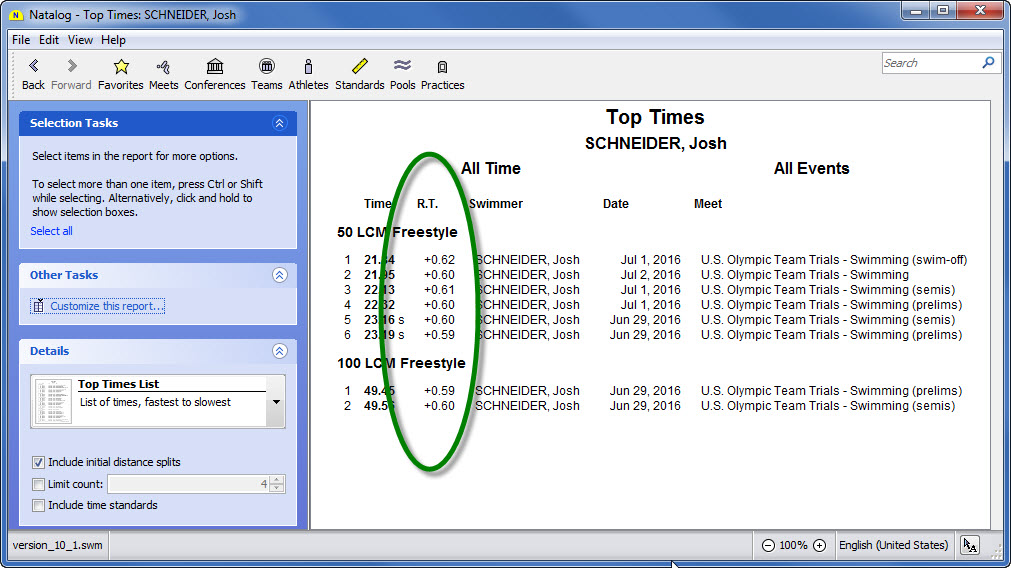
Task: Open the Teams toolbar icon
Action: [x=266, y=67]
